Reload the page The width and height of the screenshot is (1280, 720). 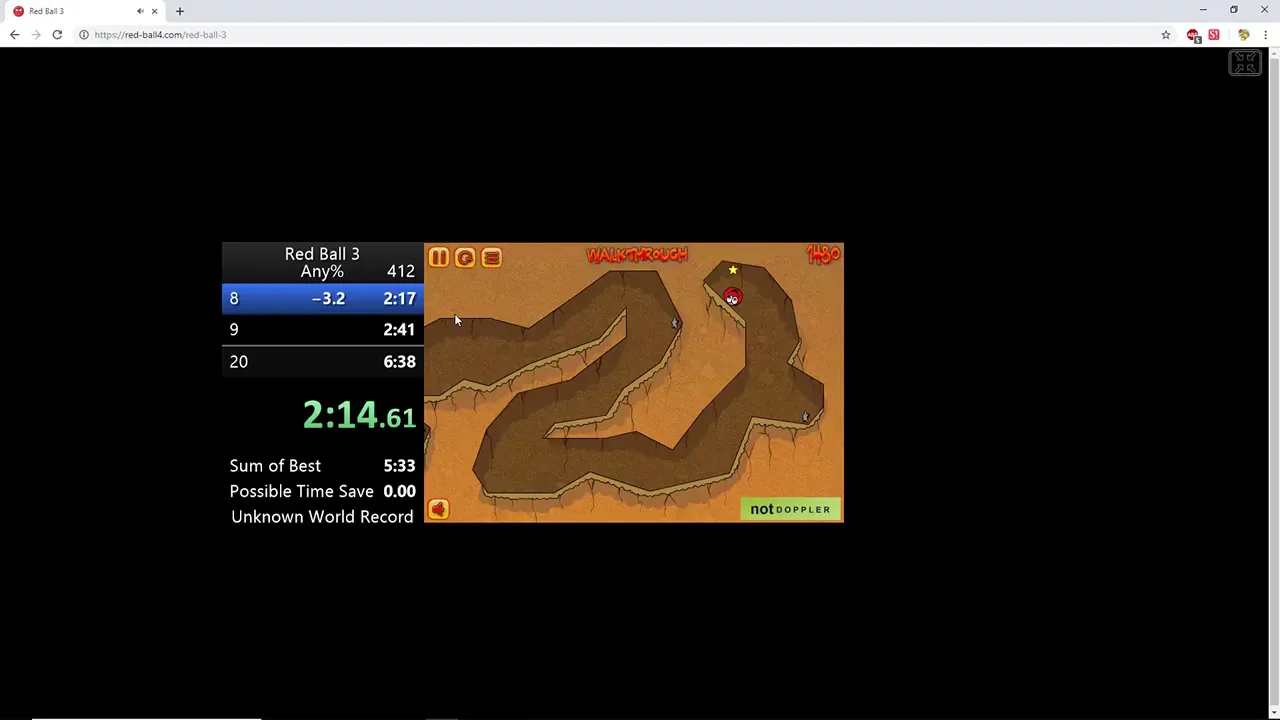57,35
